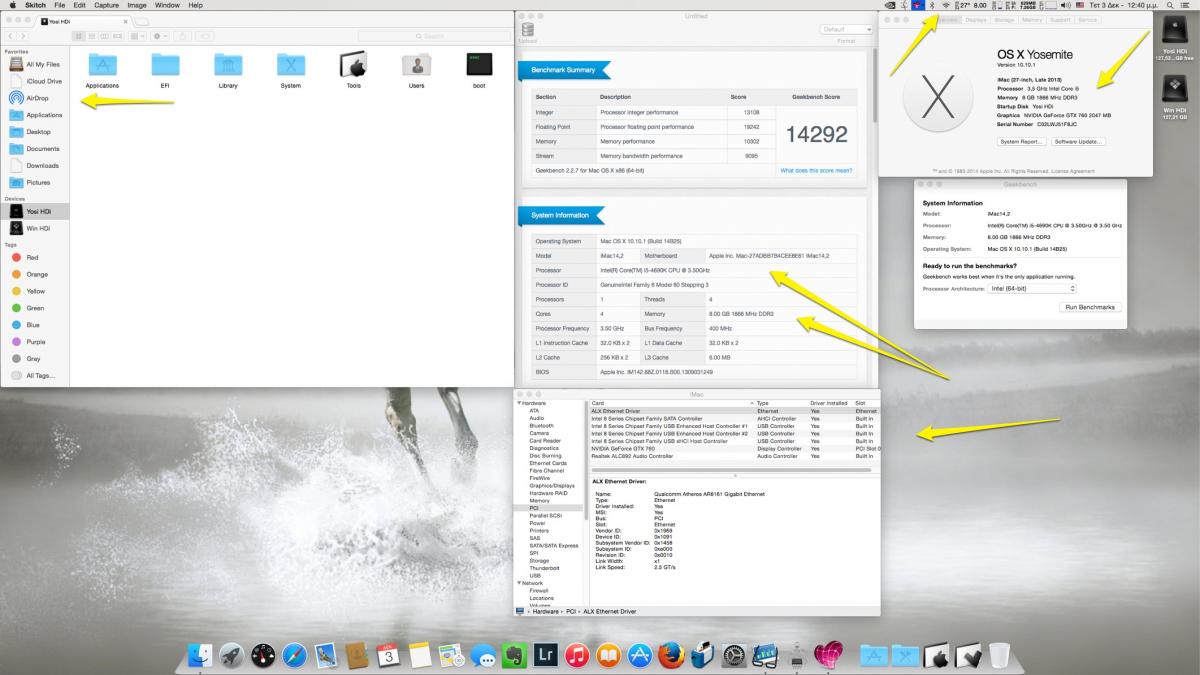Open the Help menu
This screenshot has width=1200, height=675.
(195, 5)
